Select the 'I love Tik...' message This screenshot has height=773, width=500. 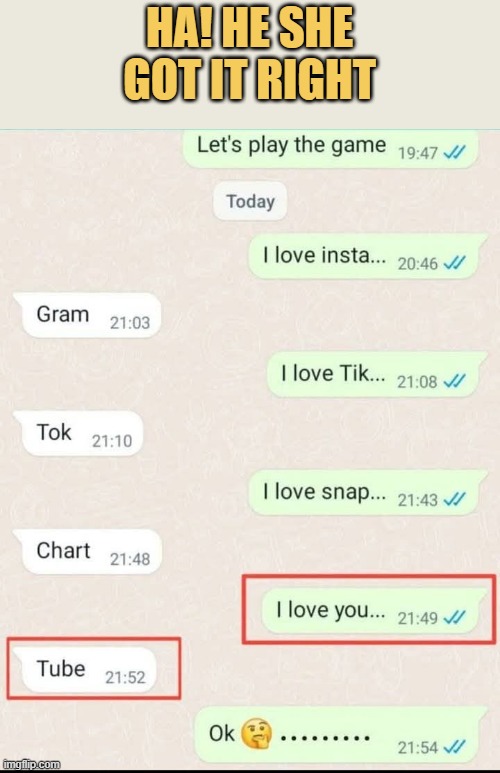(377, 375)
